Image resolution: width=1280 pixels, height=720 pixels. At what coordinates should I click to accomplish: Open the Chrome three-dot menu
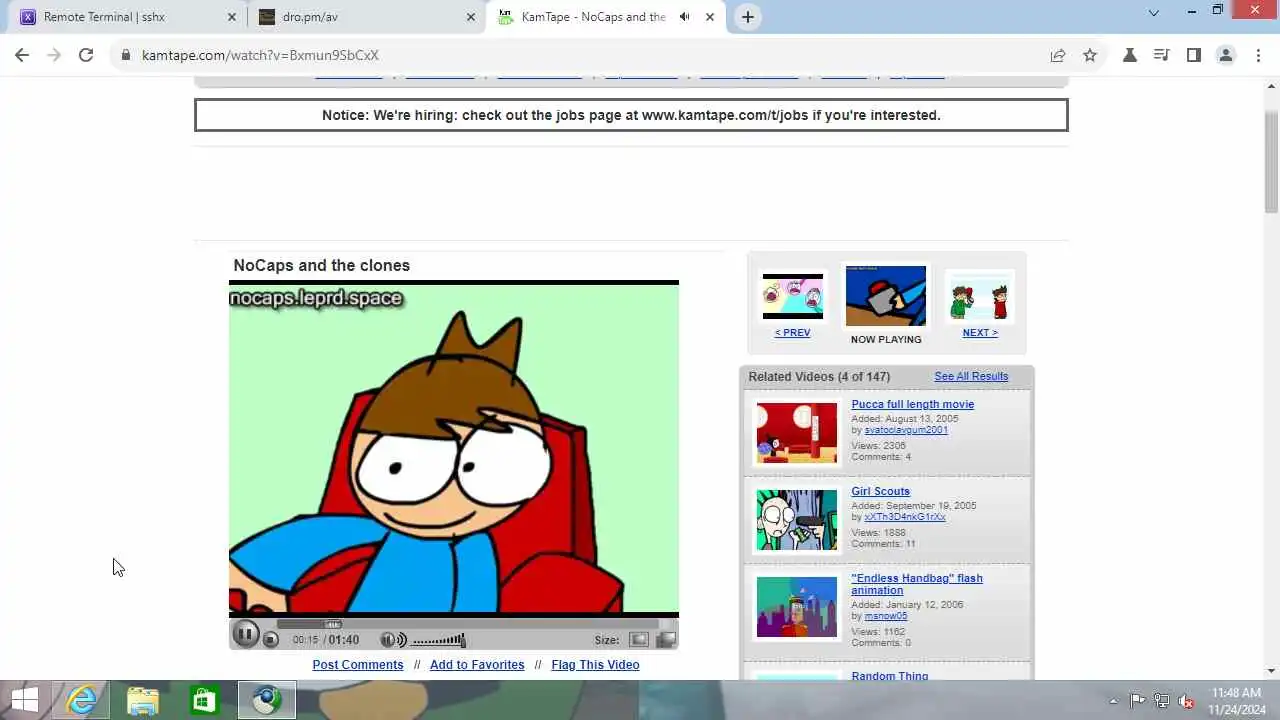pyautogui.click(x=1257, y=55)
